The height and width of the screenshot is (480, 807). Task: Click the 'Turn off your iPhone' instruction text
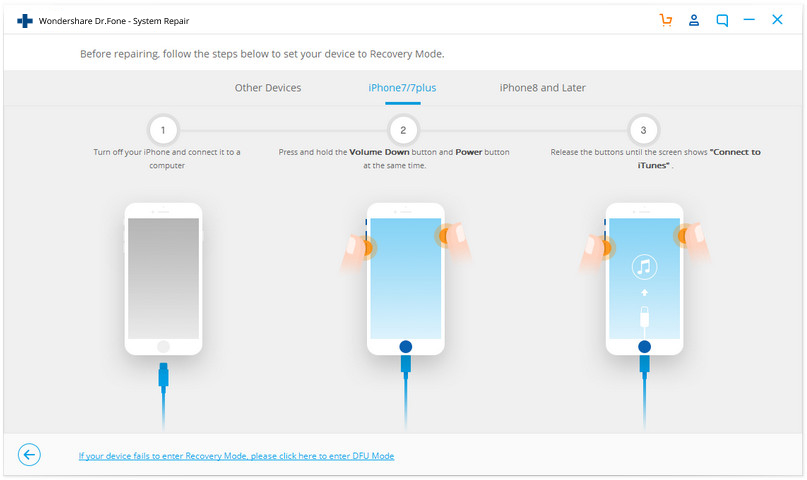167,158
